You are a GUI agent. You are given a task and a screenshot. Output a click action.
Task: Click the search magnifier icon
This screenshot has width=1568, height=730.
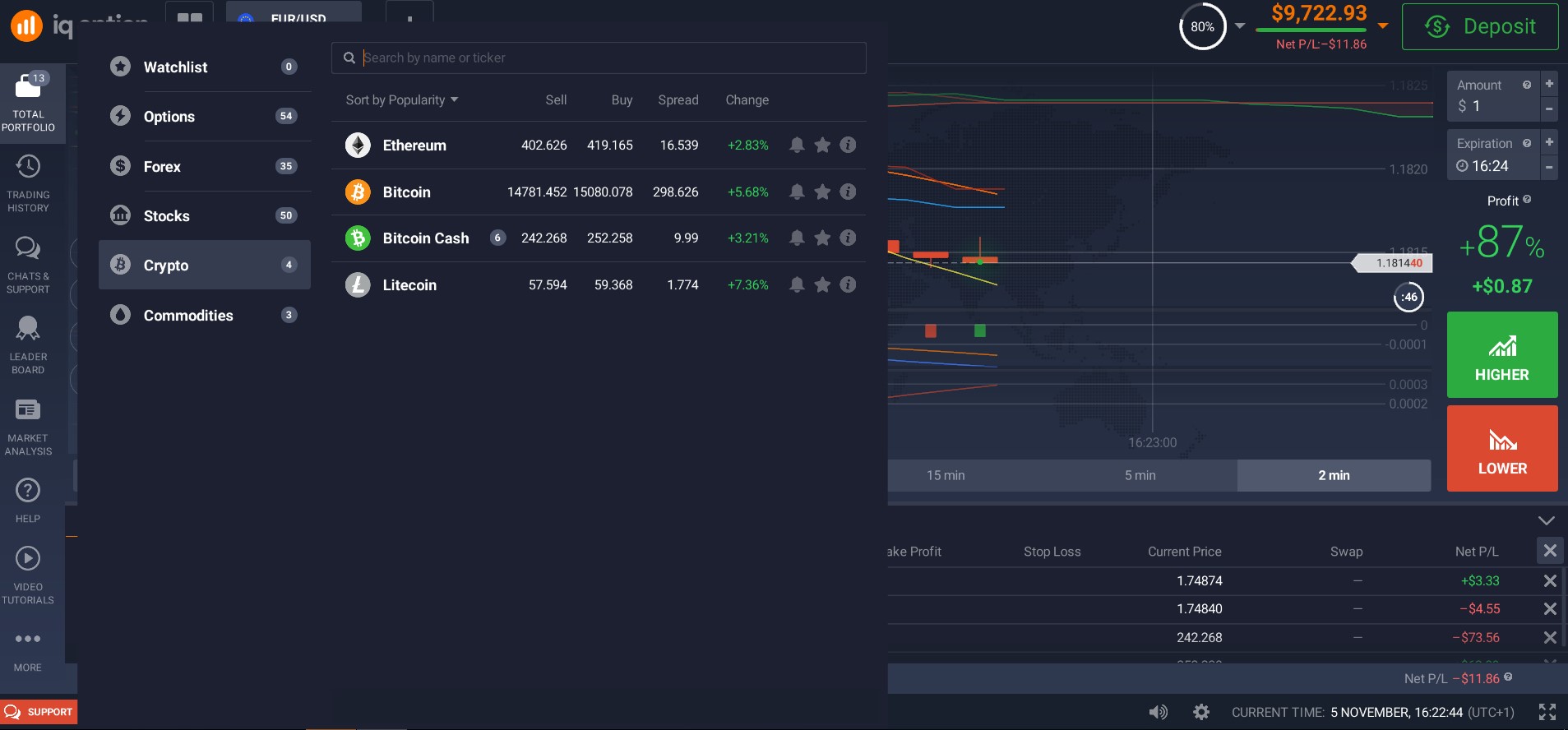pos(349,58)
